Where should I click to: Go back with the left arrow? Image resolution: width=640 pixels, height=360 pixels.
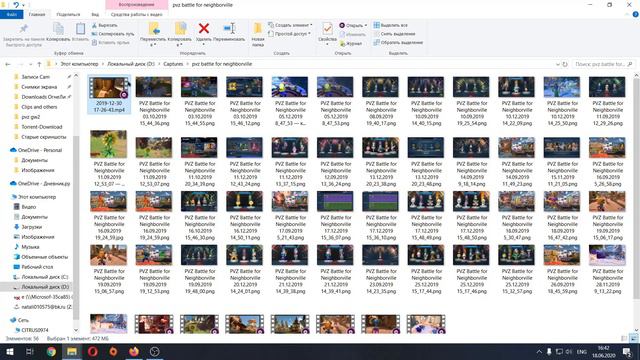8,64
